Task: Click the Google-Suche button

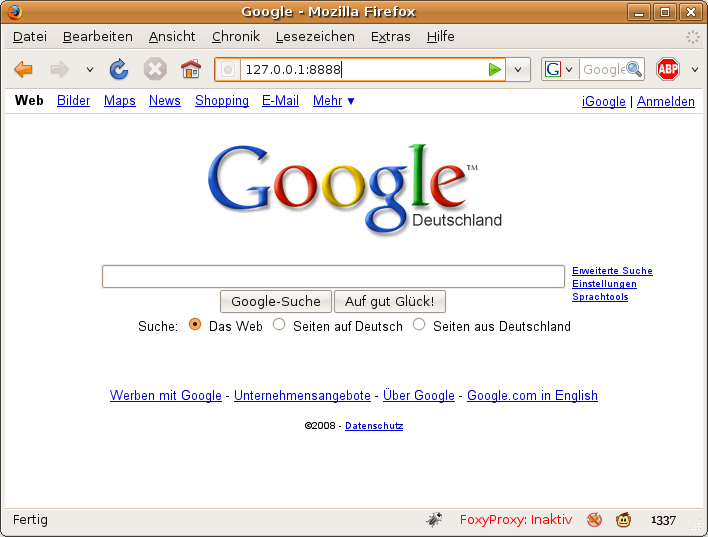Action: pyautogui.click(x=276, y=301)
